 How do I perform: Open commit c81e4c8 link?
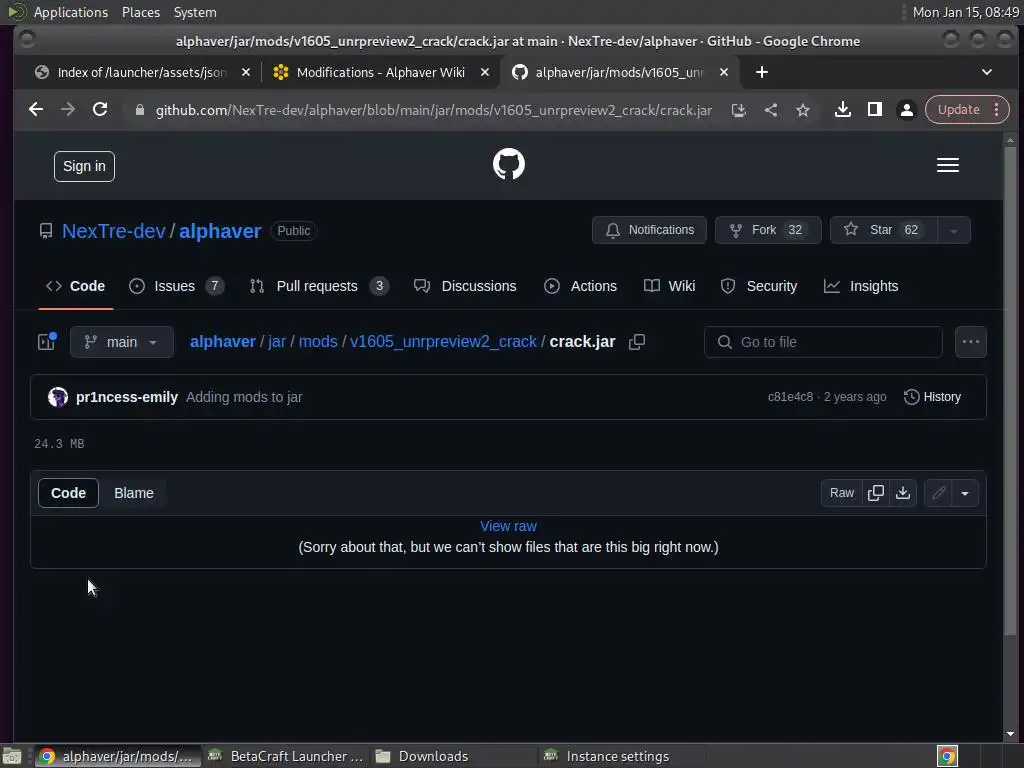[x=790, y=397]
